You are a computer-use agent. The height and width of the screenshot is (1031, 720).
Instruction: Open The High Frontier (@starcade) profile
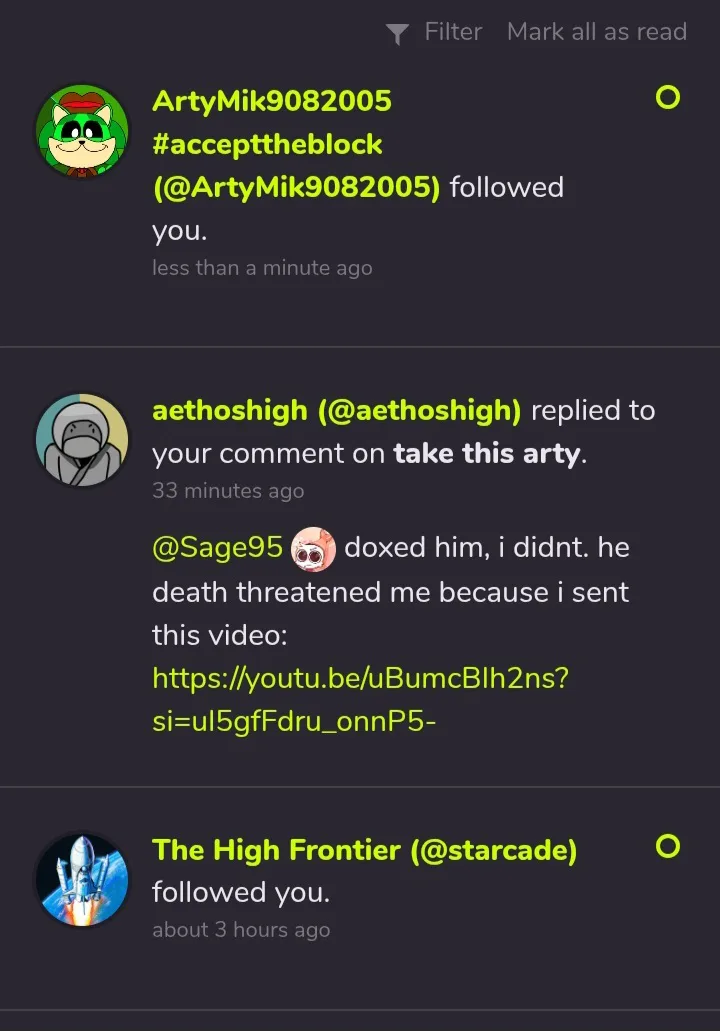tap(364, 850)
